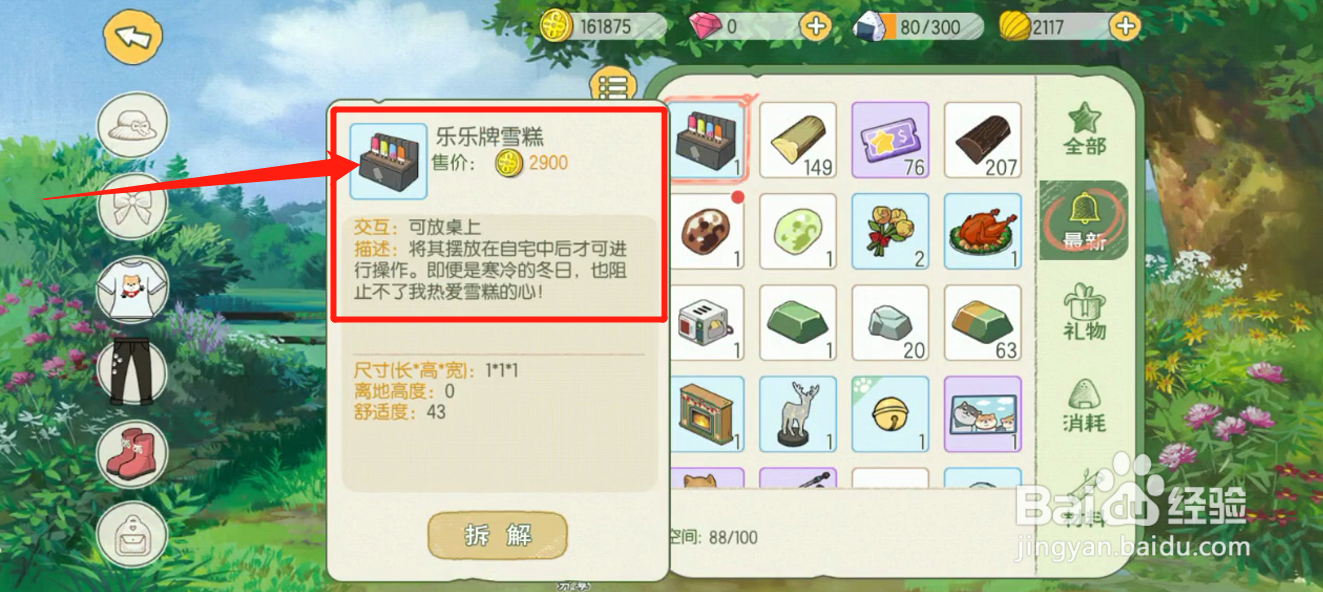Toggle the list view icon above the item panel

coord(614,86)
